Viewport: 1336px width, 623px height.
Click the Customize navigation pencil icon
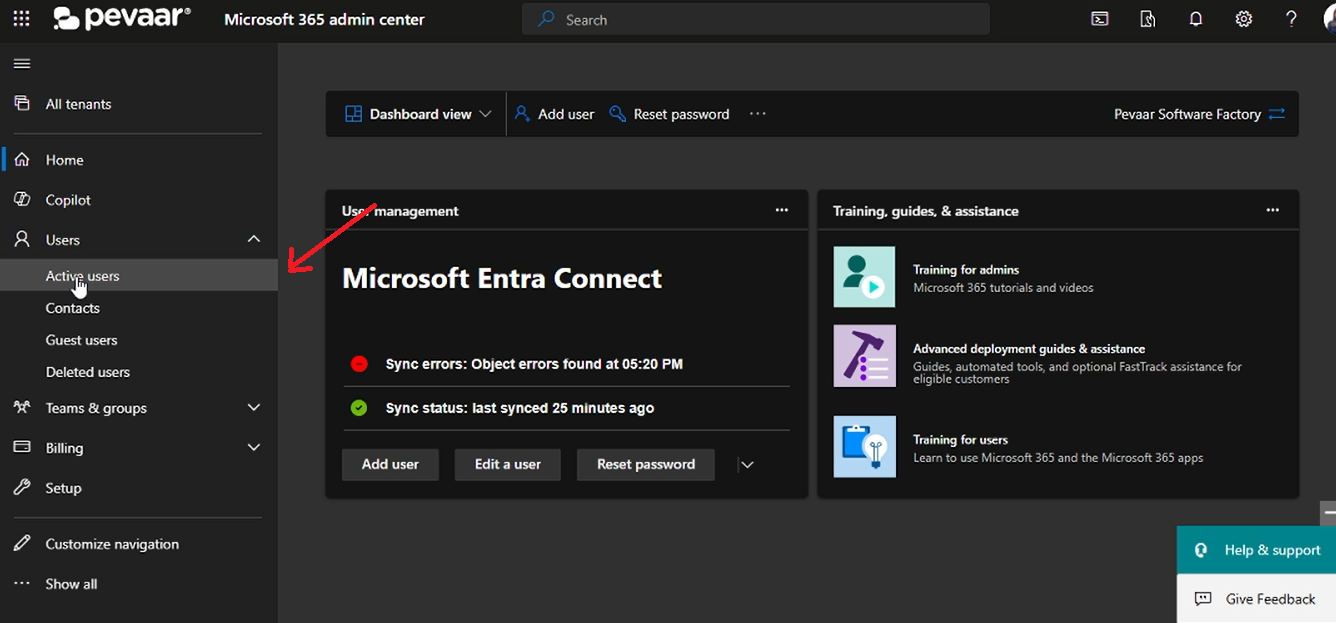21,544
